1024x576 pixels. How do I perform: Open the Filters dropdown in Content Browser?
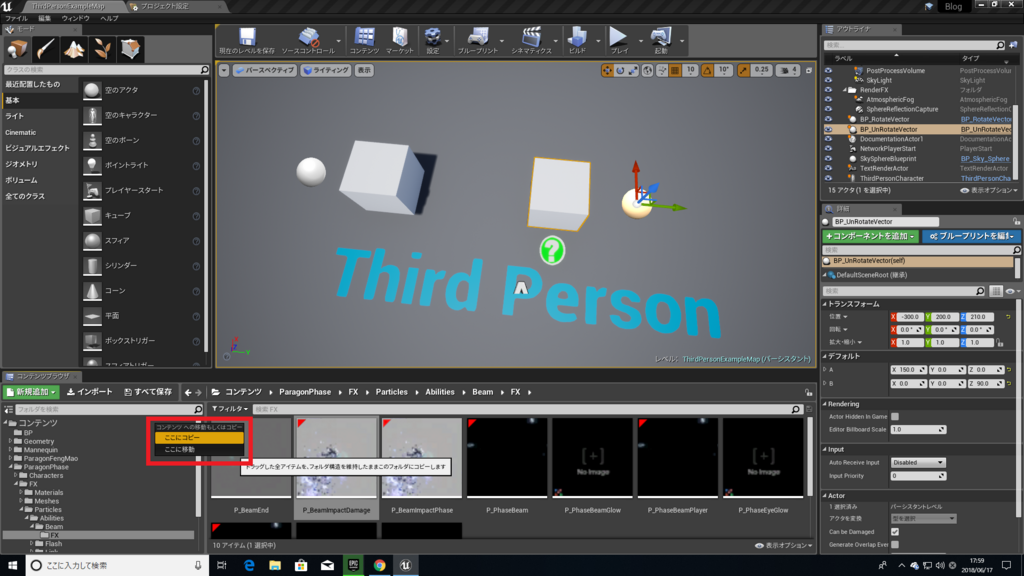[x=230, y=409]
